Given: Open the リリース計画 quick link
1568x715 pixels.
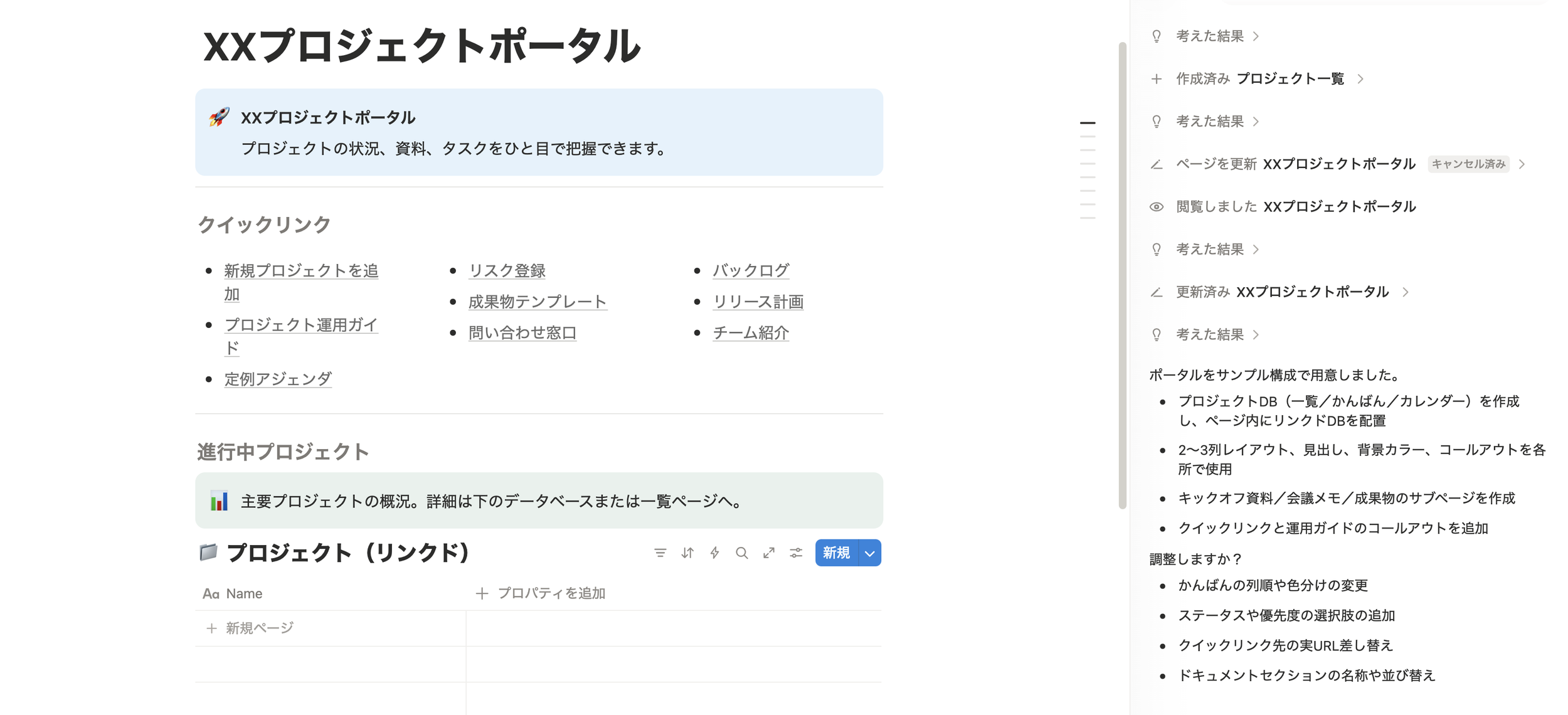Looking at the screenshot, I should 758,302.
